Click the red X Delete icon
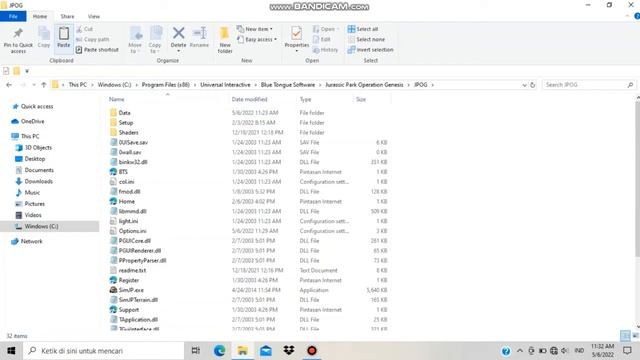This screenshot has height=360, width=640. coord(178,33)
